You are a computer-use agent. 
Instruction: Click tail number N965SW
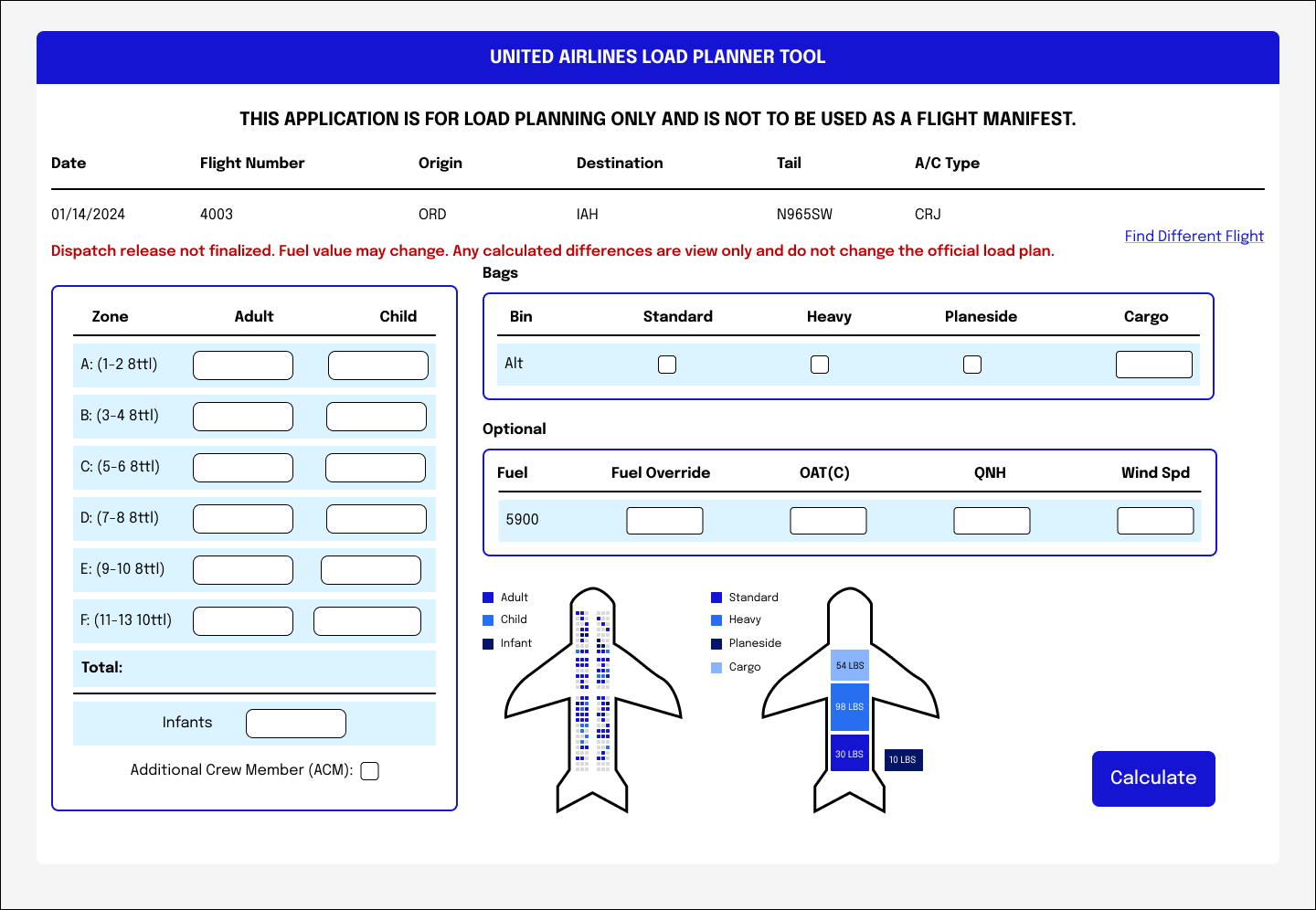[x=805, y=215]
